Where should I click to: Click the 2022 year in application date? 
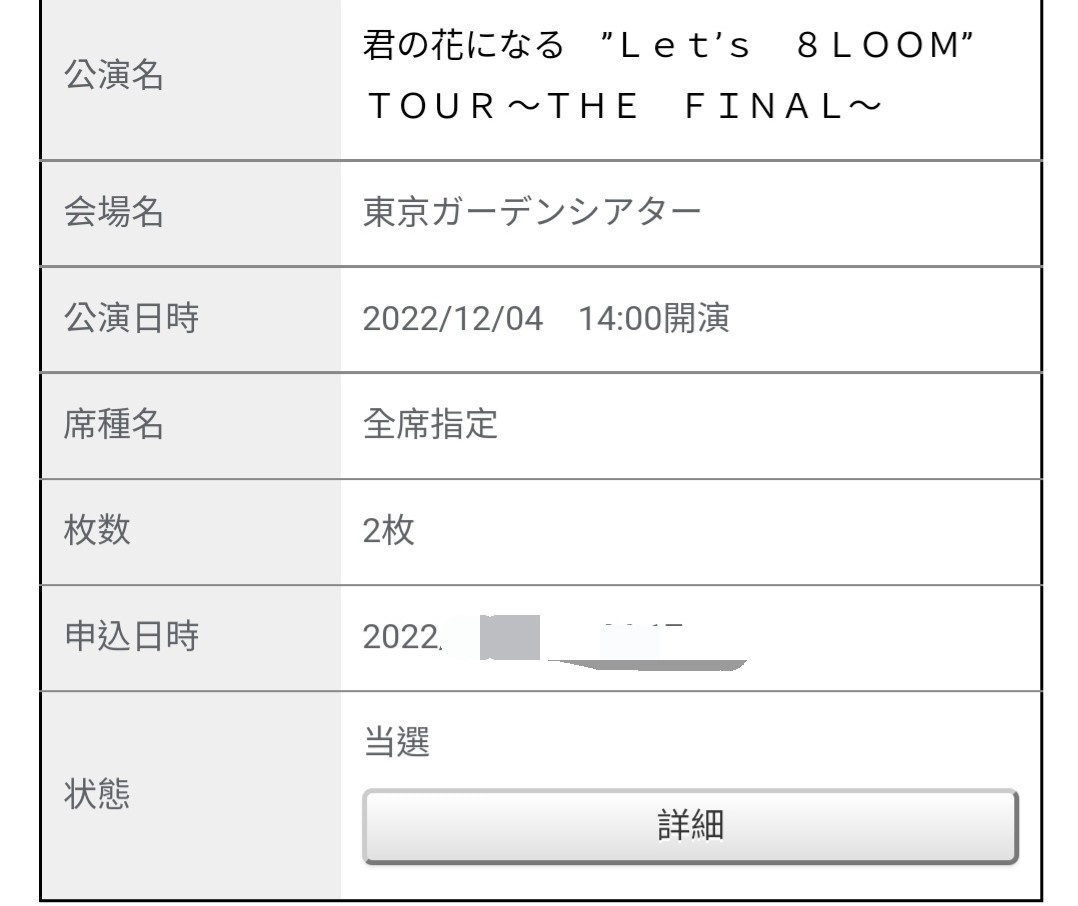(x=401, y=637)
